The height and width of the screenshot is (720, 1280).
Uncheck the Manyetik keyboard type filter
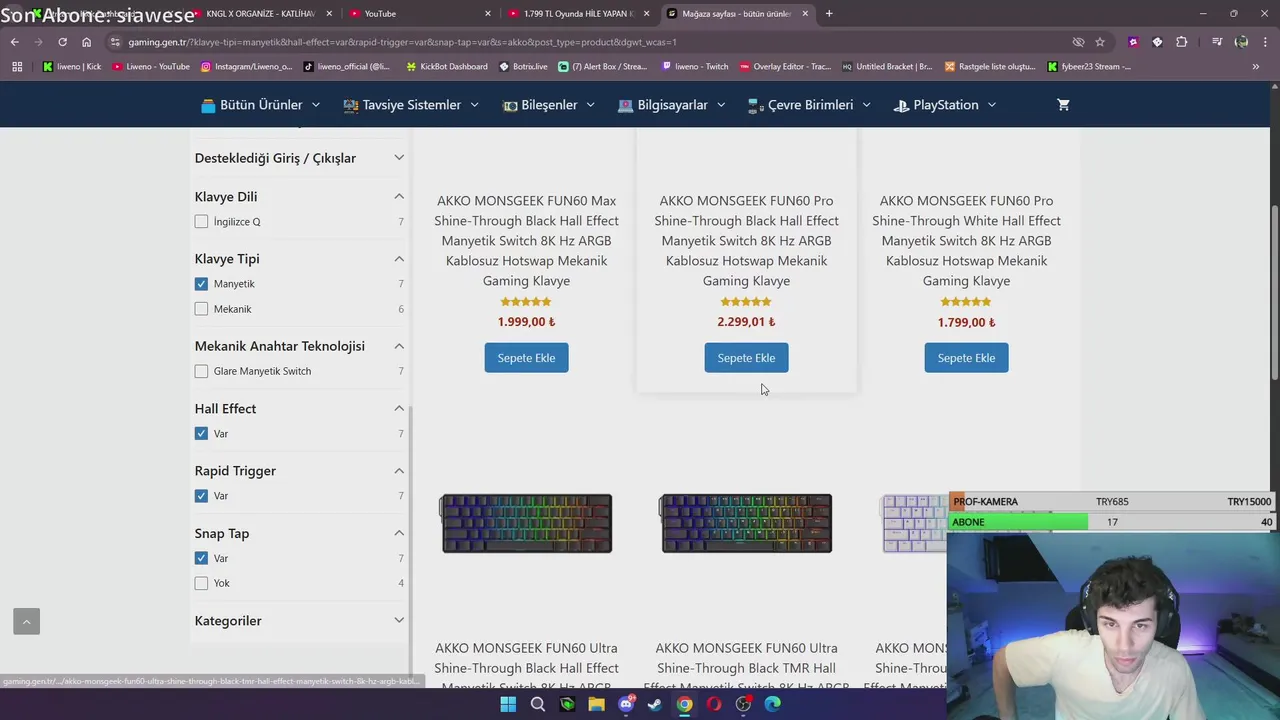pyautogui.click(x=201, y=284)
